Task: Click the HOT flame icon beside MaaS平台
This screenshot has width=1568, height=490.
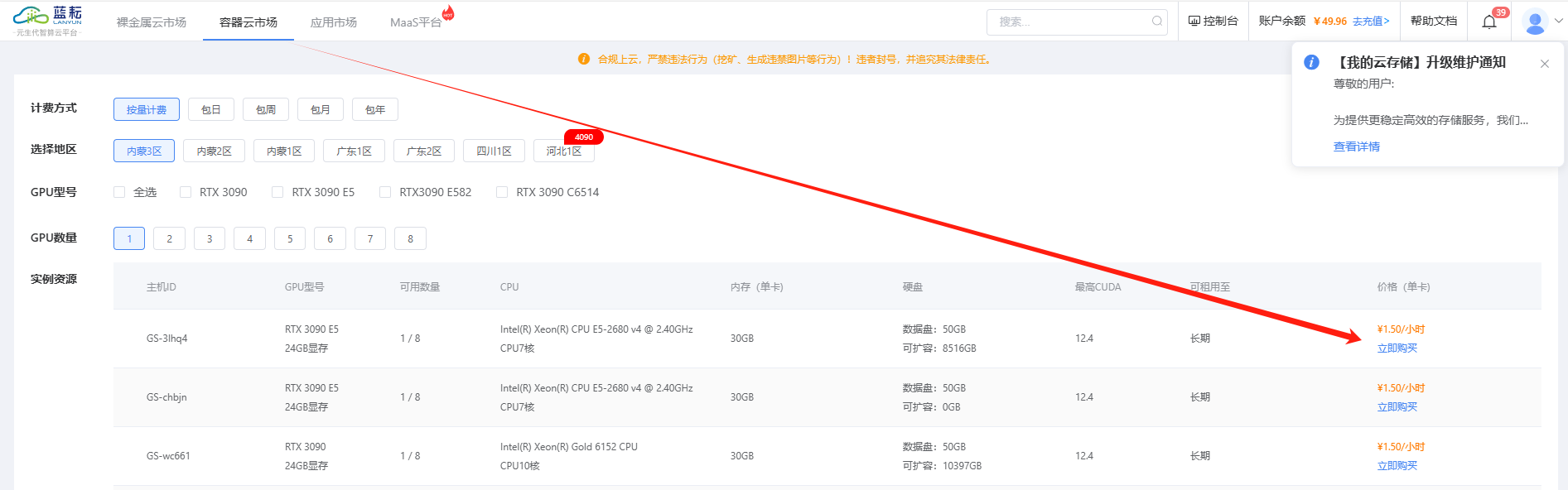Action: pos(448,12)
